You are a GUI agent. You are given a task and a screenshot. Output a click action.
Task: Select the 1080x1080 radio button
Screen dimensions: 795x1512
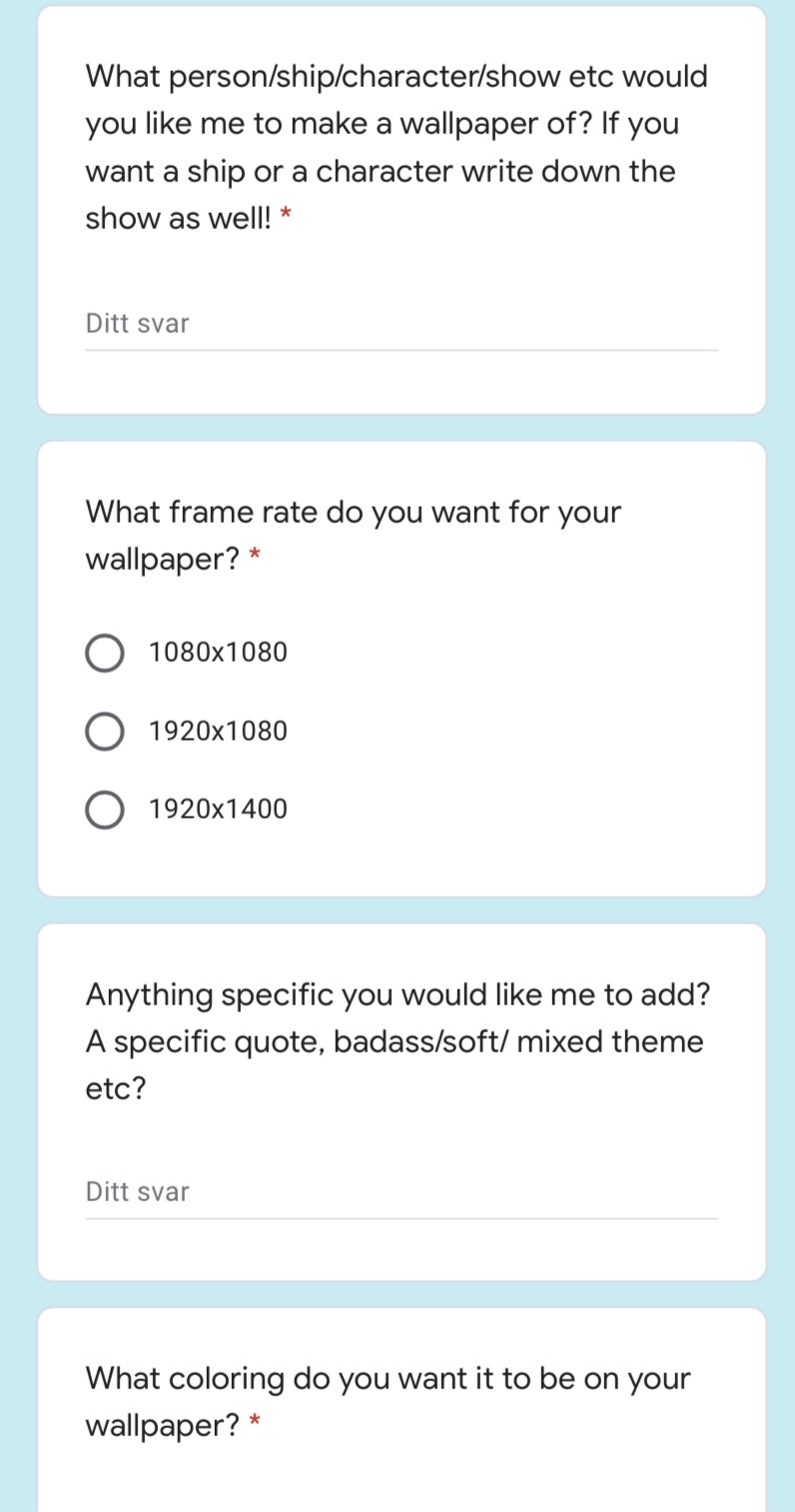point(105,654)
